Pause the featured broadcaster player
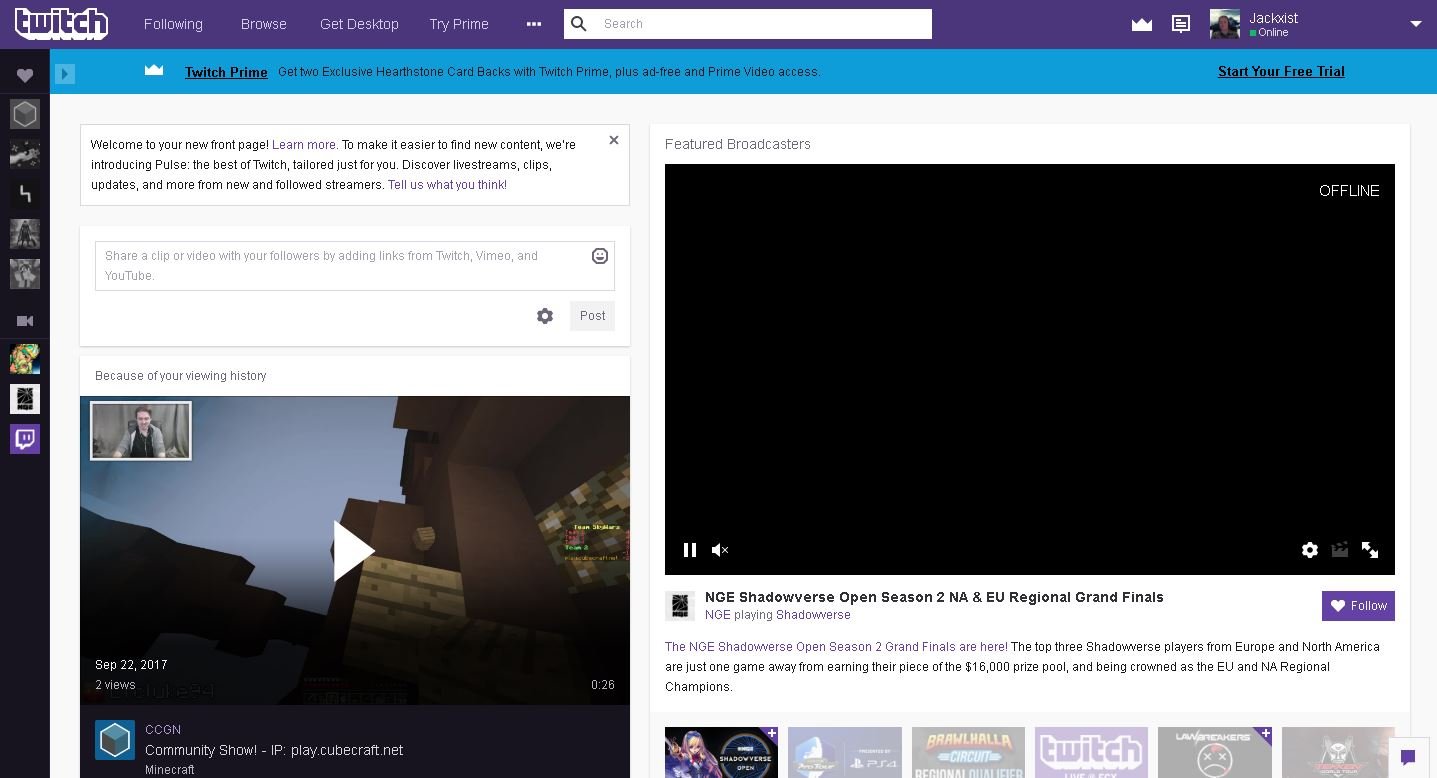 click(690, 550)
